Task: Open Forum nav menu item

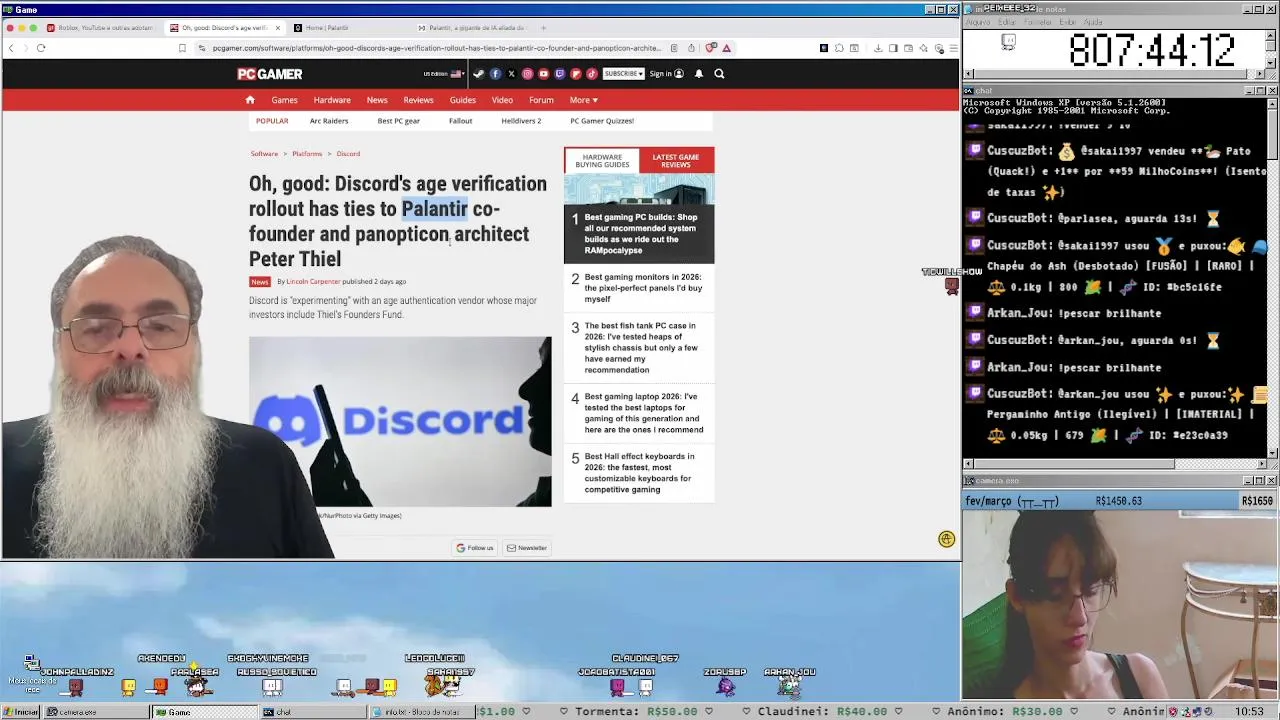Action: coord(541,100)
